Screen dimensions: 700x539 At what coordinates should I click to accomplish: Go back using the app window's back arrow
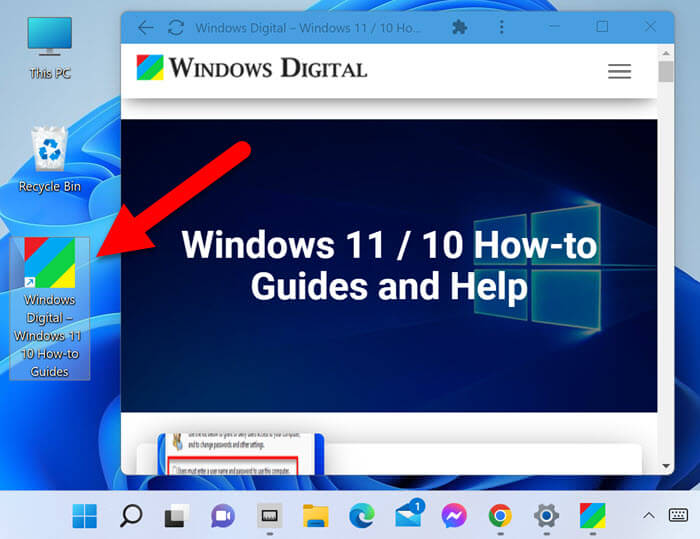[x=146, y=28]
